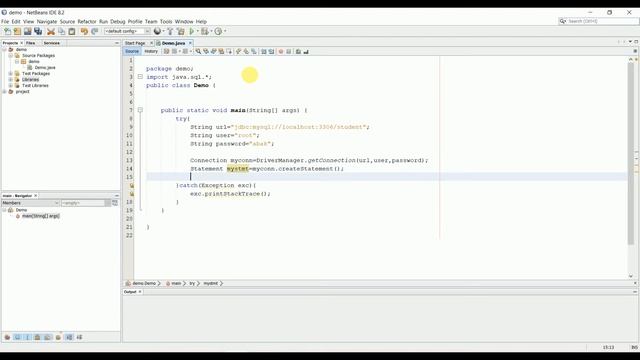Open the Window menu

184,21
